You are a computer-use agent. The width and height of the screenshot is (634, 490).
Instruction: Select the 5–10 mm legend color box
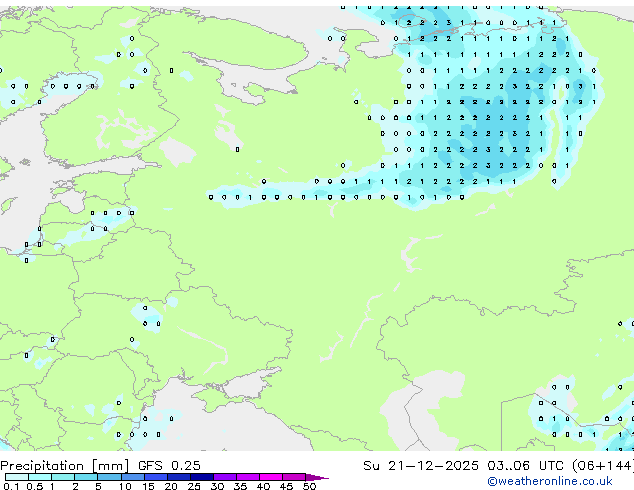(x=109, y=477)
